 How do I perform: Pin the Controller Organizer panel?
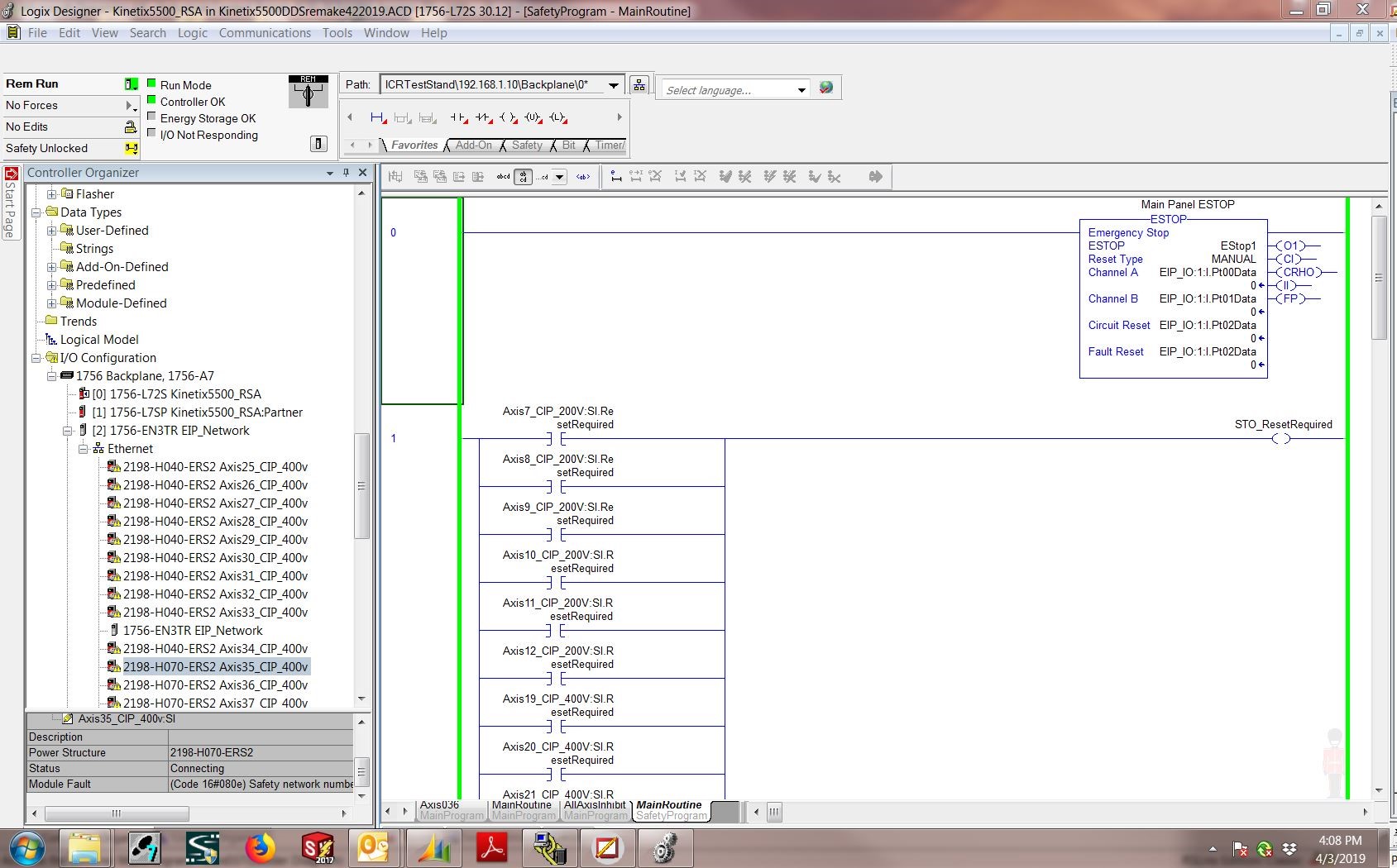click(x=346, y=172)
